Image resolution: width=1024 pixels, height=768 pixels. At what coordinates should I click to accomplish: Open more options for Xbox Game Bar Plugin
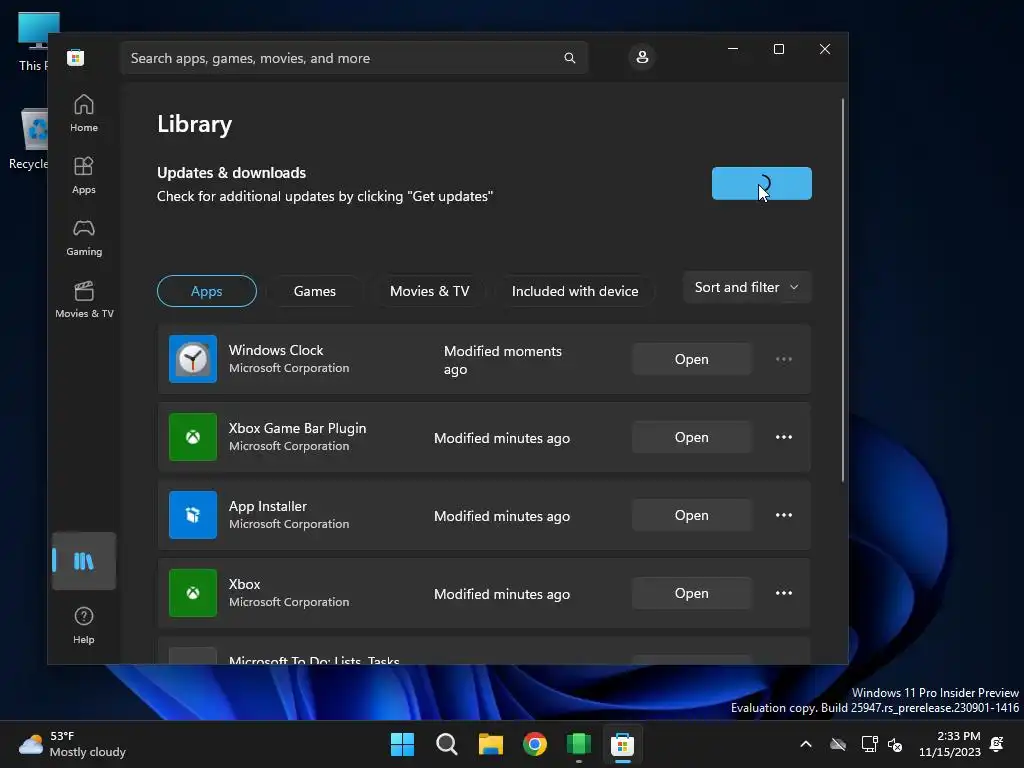784,437
